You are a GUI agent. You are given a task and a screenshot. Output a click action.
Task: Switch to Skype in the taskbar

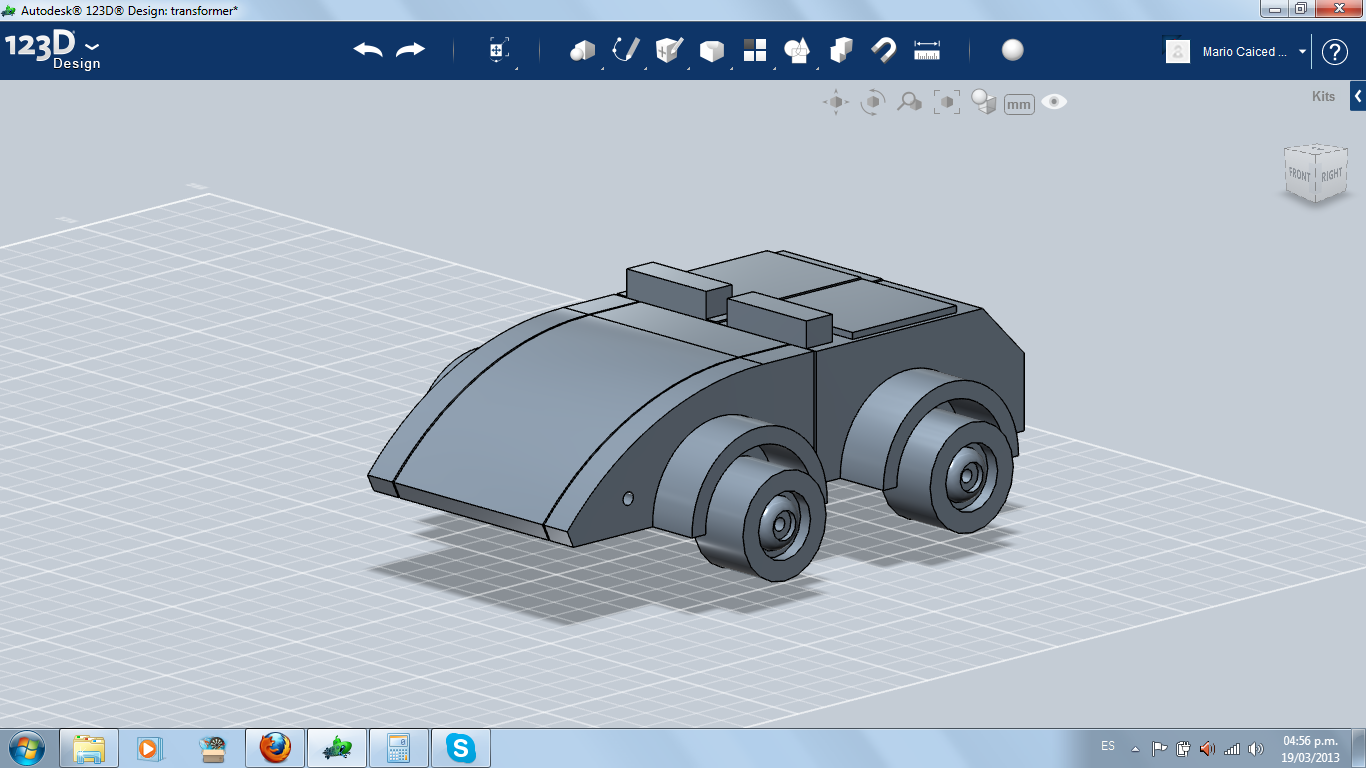(x=461, y=748)
